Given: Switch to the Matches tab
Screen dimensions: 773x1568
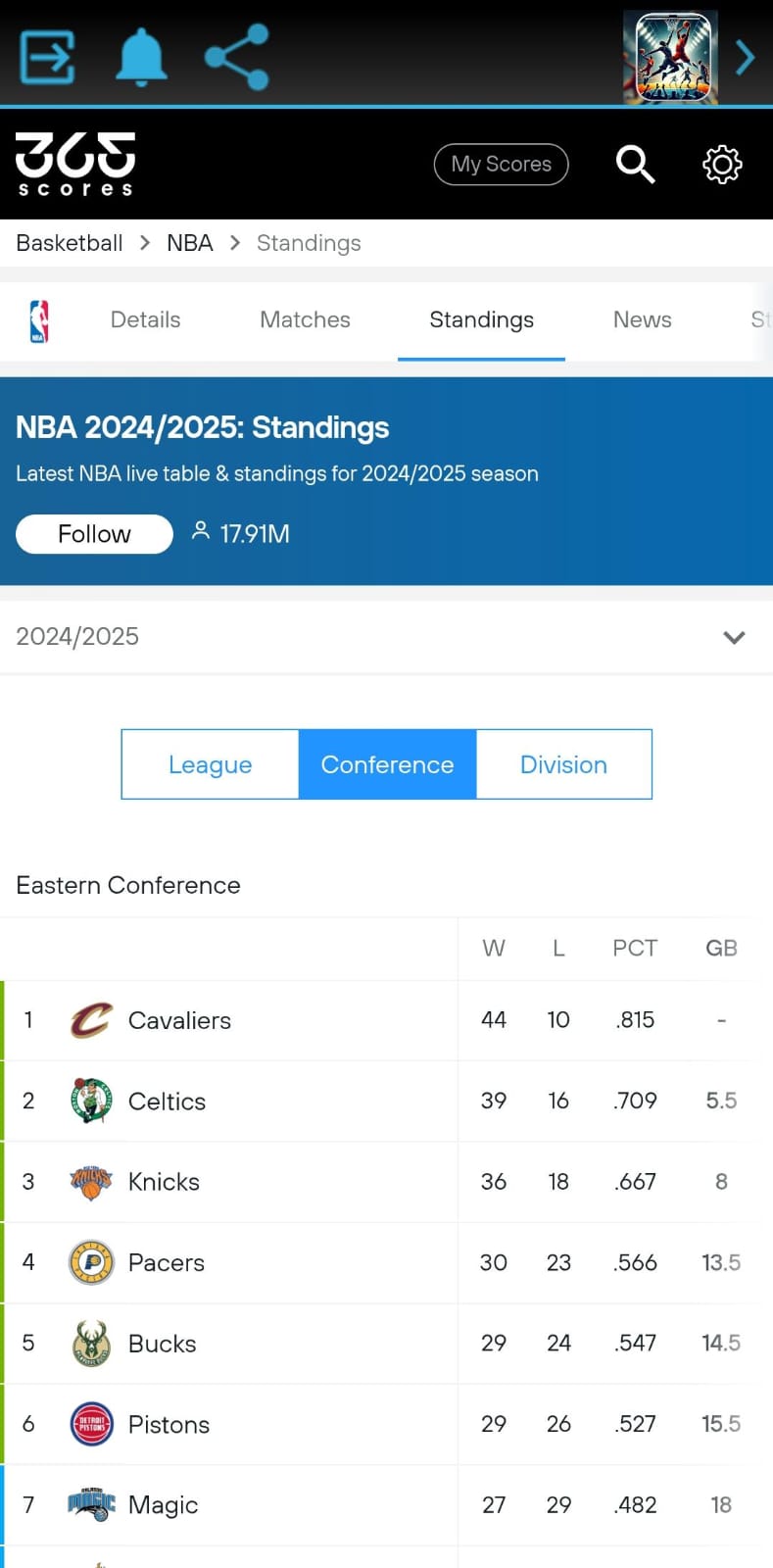Looking at the screenshot, I should (x=305, y=320).
